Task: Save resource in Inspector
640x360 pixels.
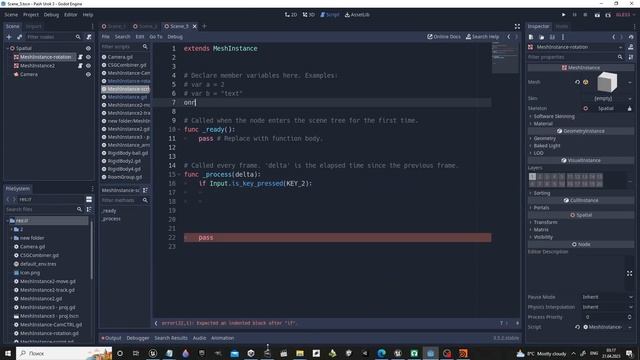Action: (x=552, y=37)
